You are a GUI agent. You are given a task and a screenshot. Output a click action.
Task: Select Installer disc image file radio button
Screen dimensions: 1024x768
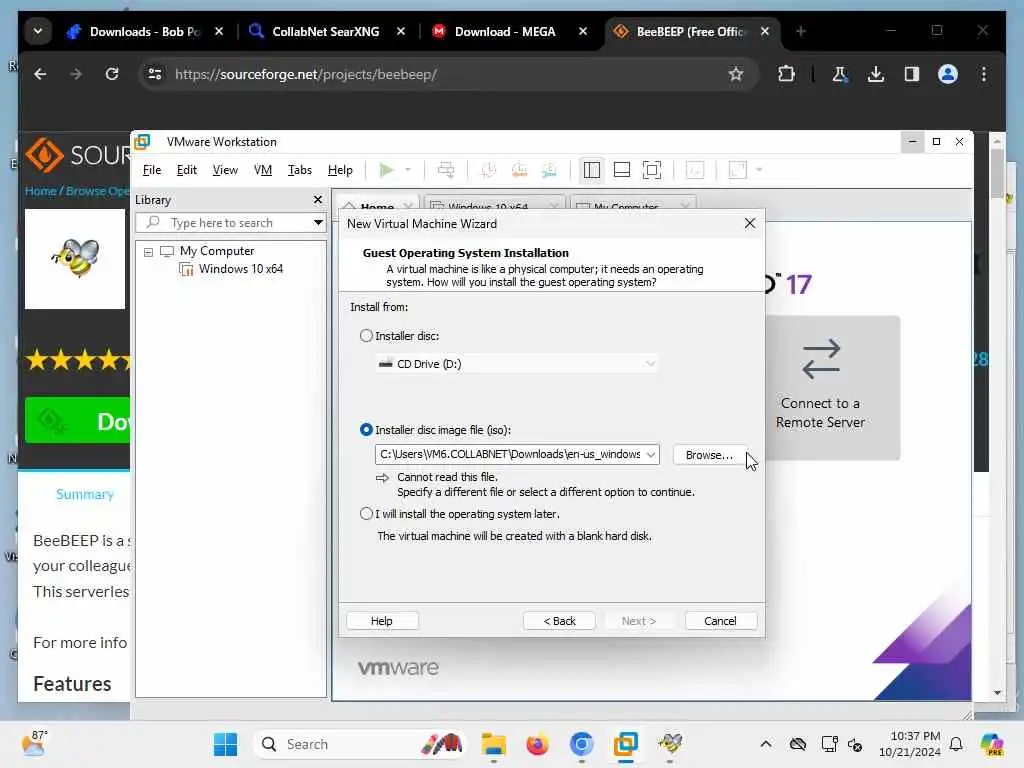click(366, 430)
